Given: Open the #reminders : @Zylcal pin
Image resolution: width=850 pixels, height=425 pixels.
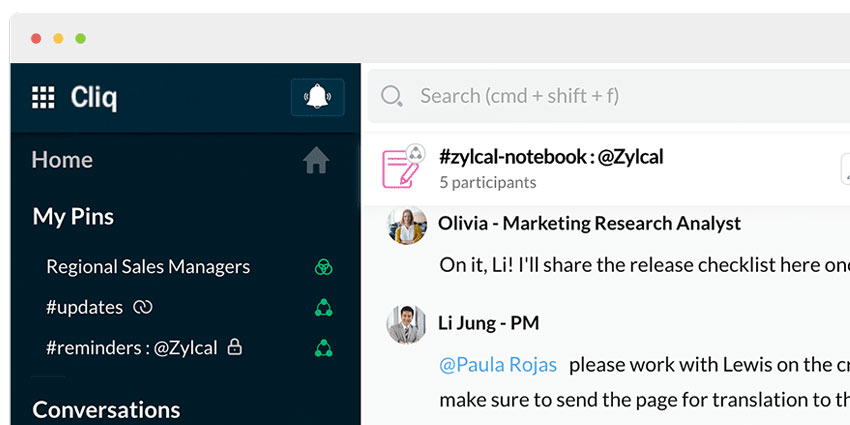Looking at the screenshot, I should click(131, 348).
